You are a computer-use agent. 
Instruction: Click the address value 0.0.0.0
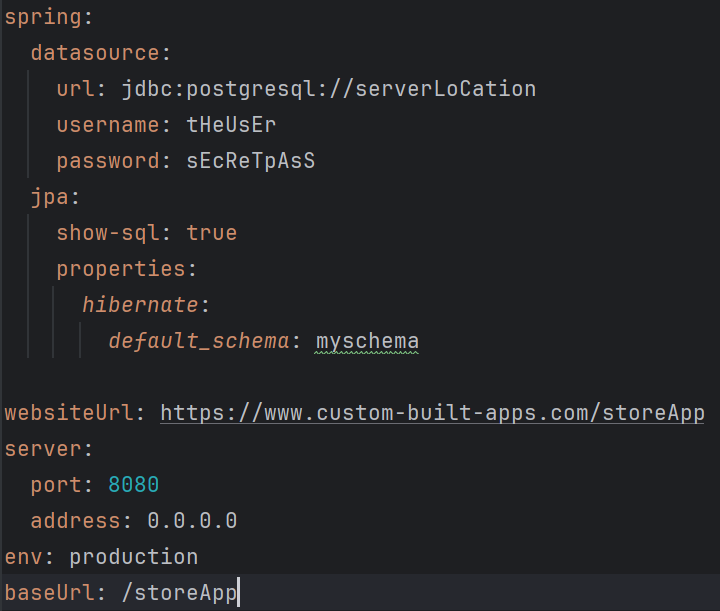[191, 521]
